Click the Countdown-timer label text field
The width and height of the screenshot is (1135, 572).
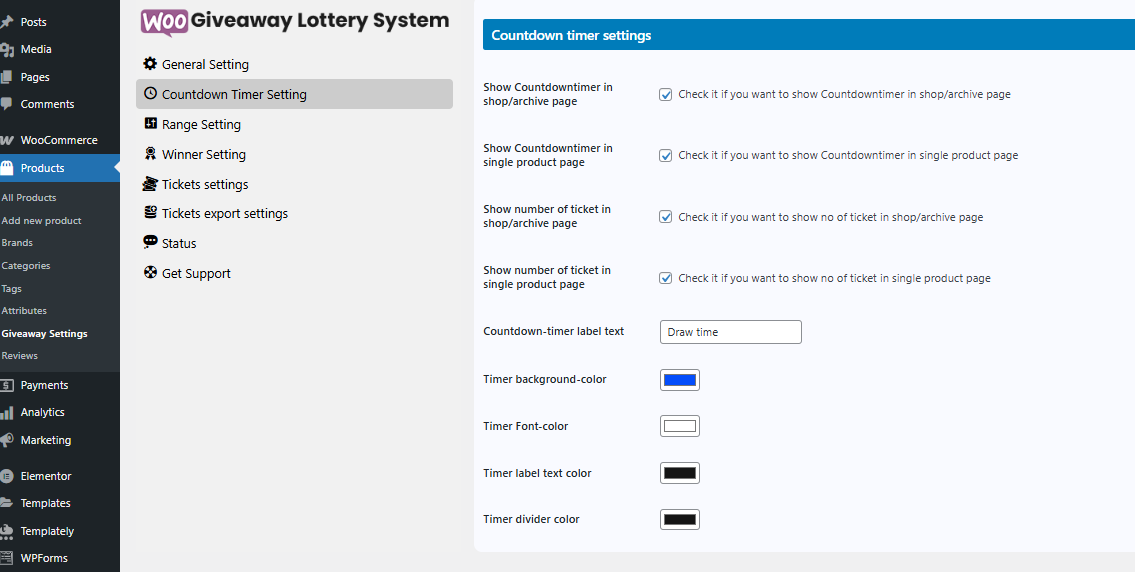coord(730,332)
